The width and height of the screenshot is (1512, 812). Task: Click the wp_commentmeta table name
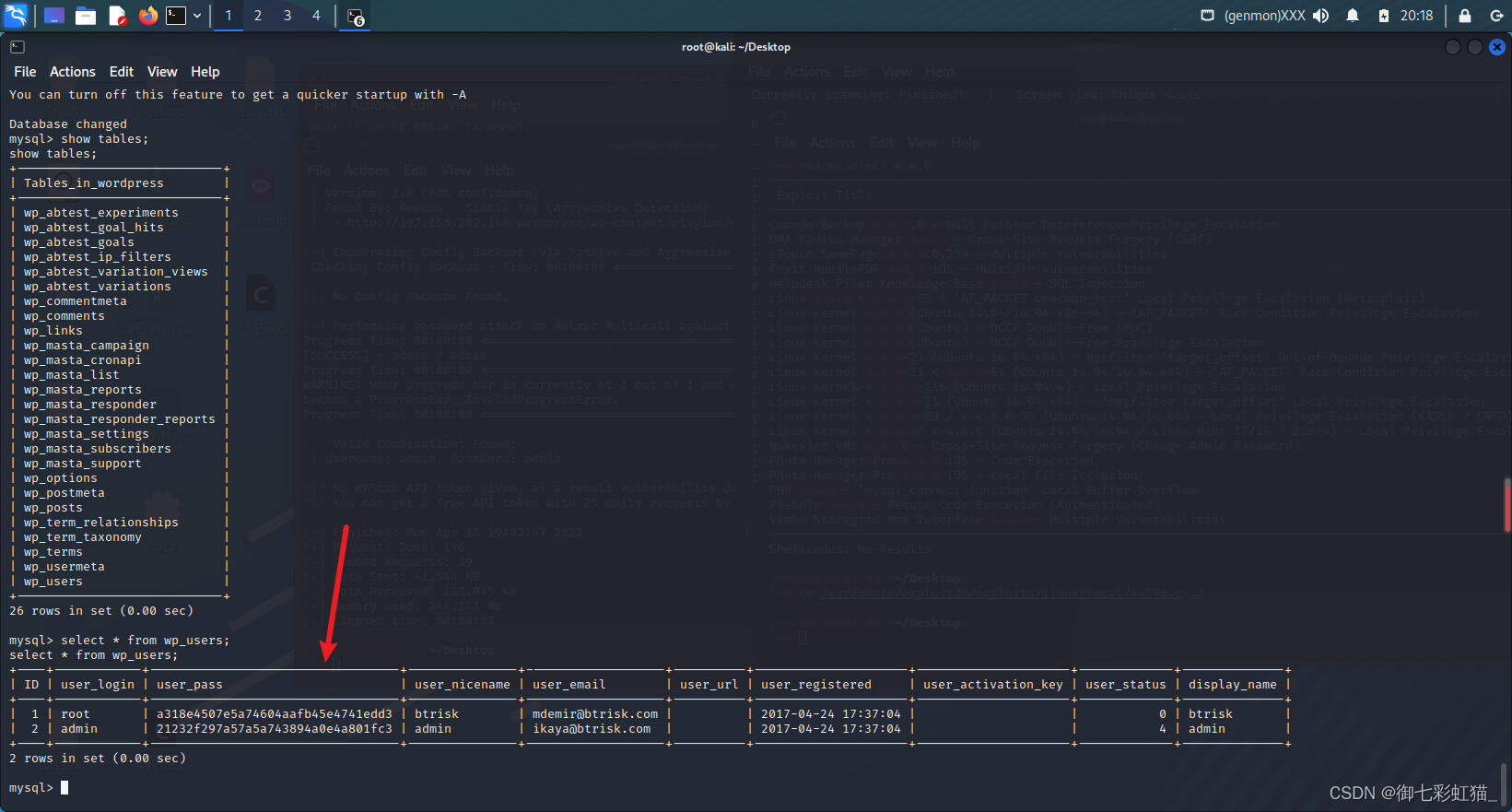tap(76, 301)
